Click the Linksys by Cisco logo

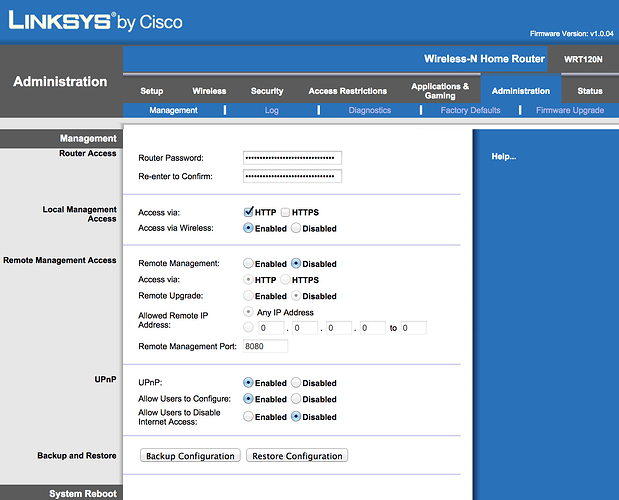pyautogui.click(x=95, y=21)
